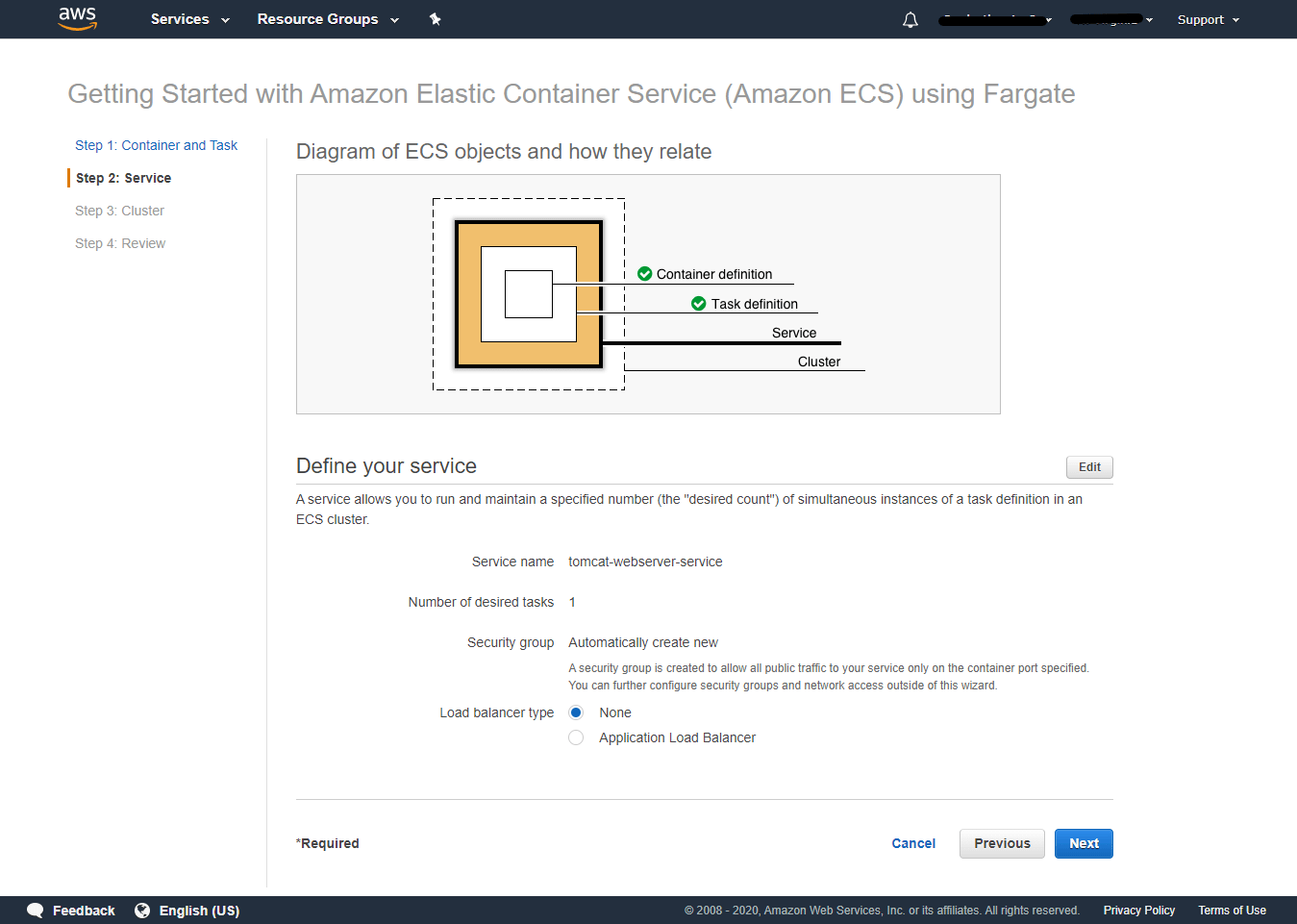This screenshot has width=1297, height=924.
Task: Click the Next button
Action: 1084,843
